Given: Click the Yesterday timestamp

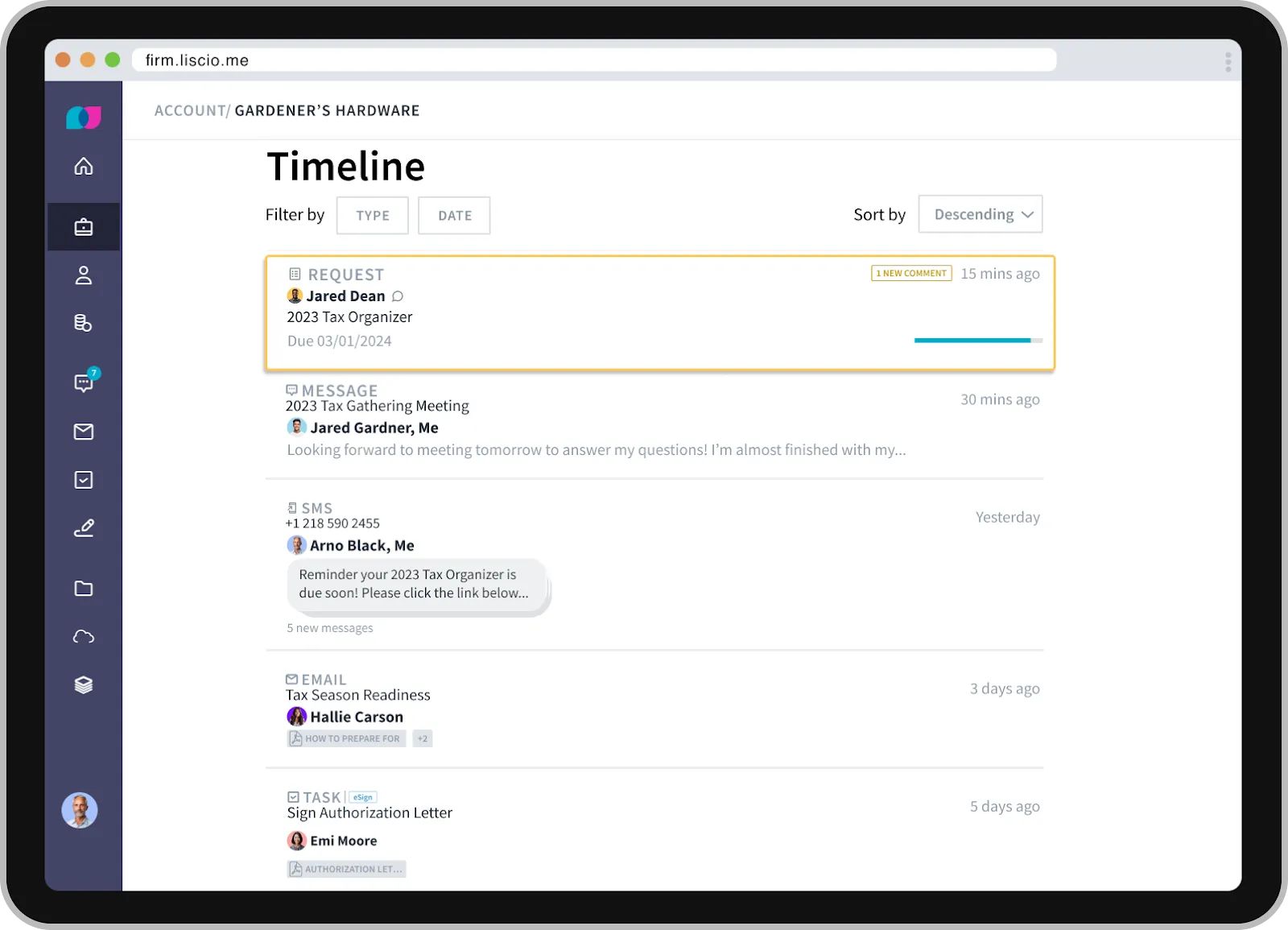Looking at the screenshot, I should (x=1008, y=517).
